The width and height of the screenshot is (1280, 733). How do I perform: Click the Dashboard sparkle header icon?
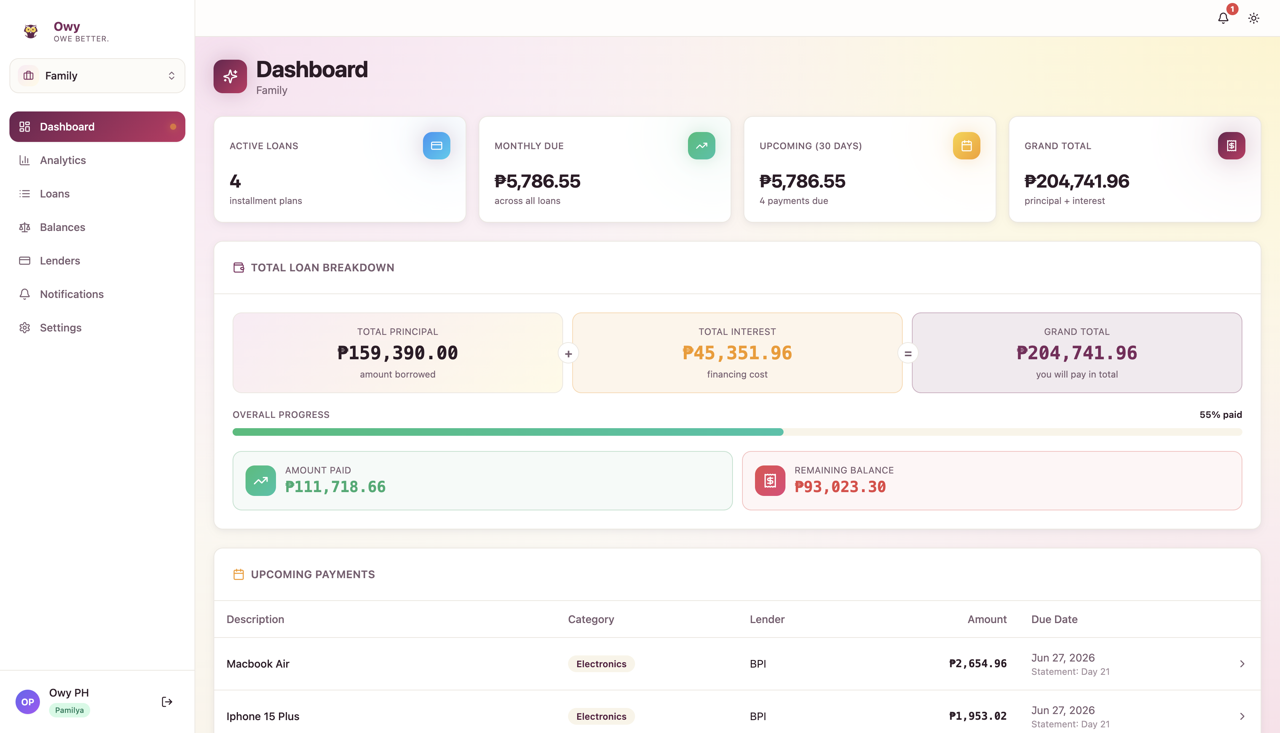(230, 76)
